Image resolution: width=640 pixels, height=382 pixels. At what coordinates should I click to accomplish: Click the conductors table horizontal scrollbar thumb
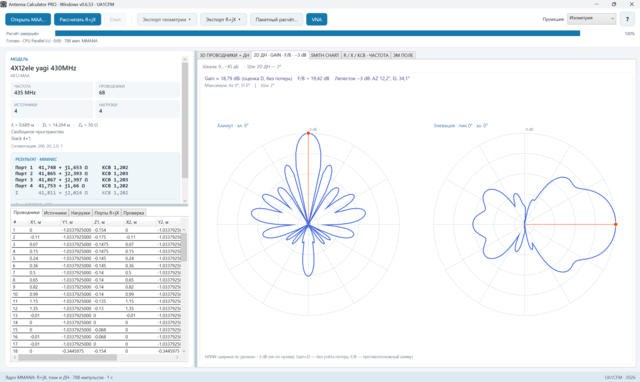pyautogui.click(x=67, y=357)
